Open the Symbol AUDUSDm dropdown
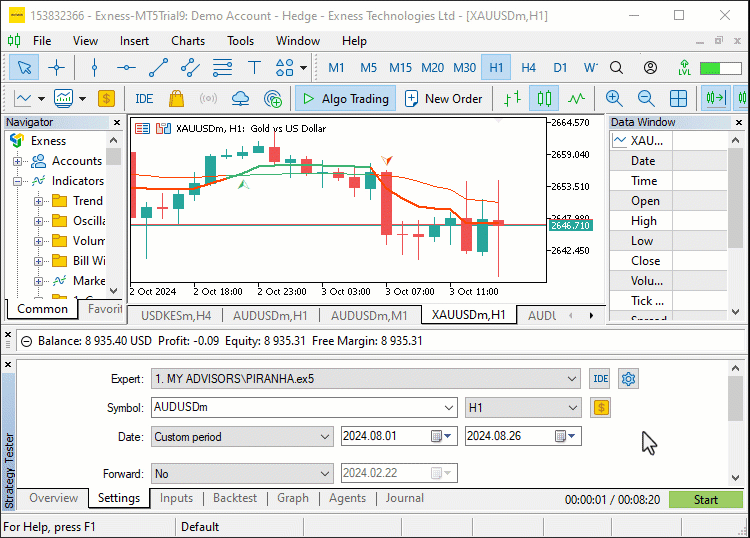 pyautogui.click(x=448, y=408)
